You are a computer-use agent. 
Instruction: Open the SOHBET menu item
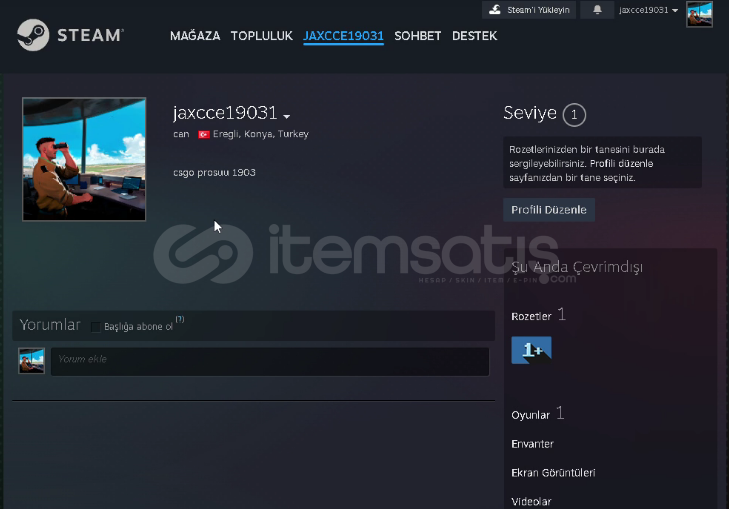pos(418,36)
